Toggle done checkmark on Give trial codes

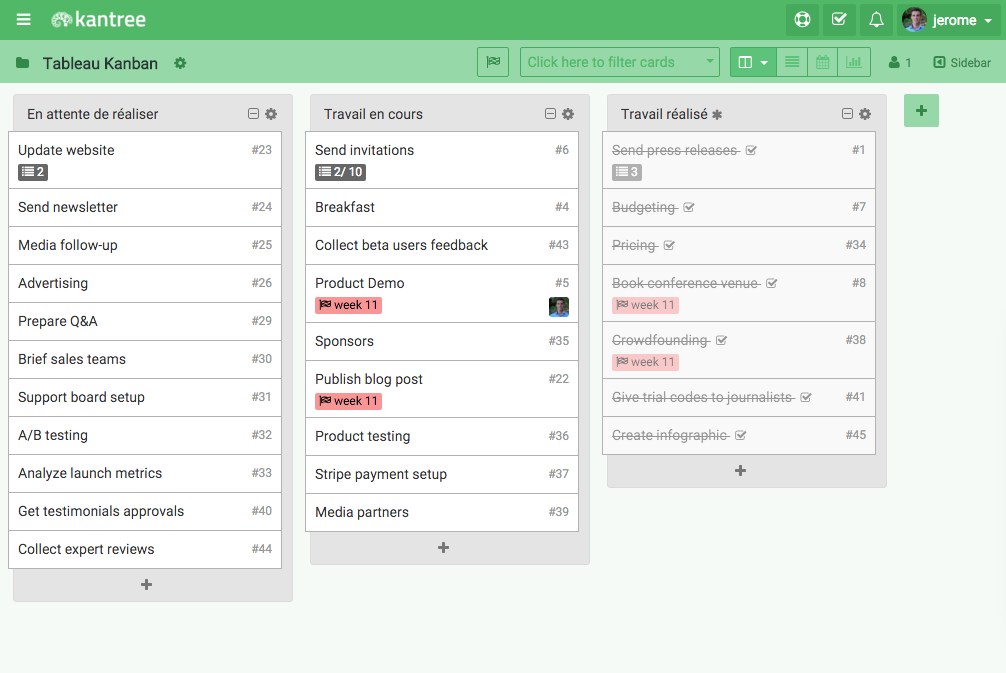pos(806,397)
